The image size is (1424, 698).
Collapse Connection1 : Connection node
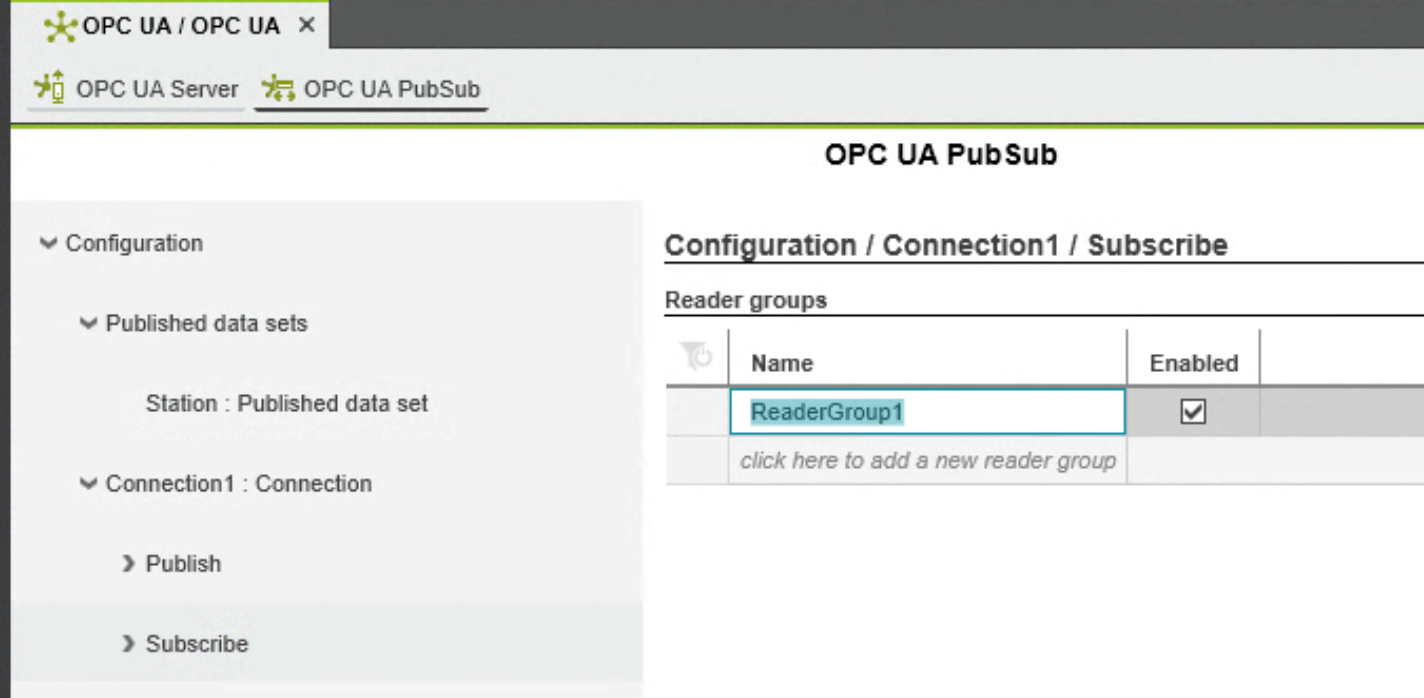88,483
